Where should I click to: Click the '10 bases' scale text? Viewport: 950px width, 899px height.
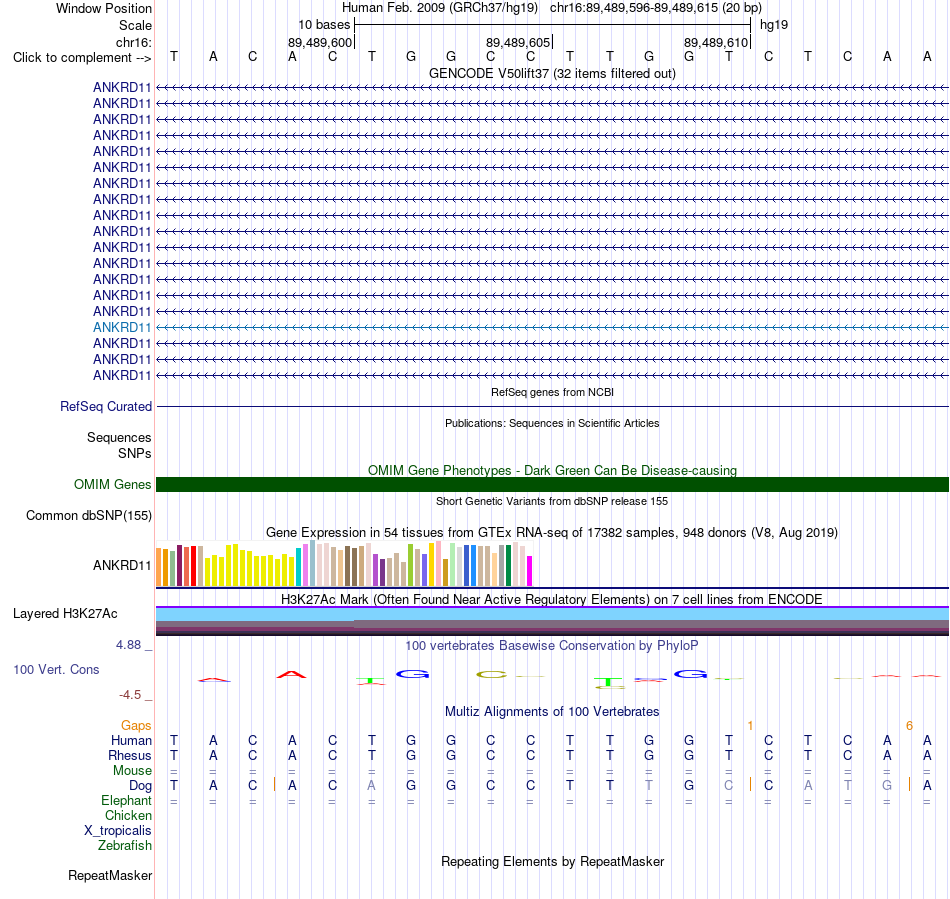pos(324,25)
